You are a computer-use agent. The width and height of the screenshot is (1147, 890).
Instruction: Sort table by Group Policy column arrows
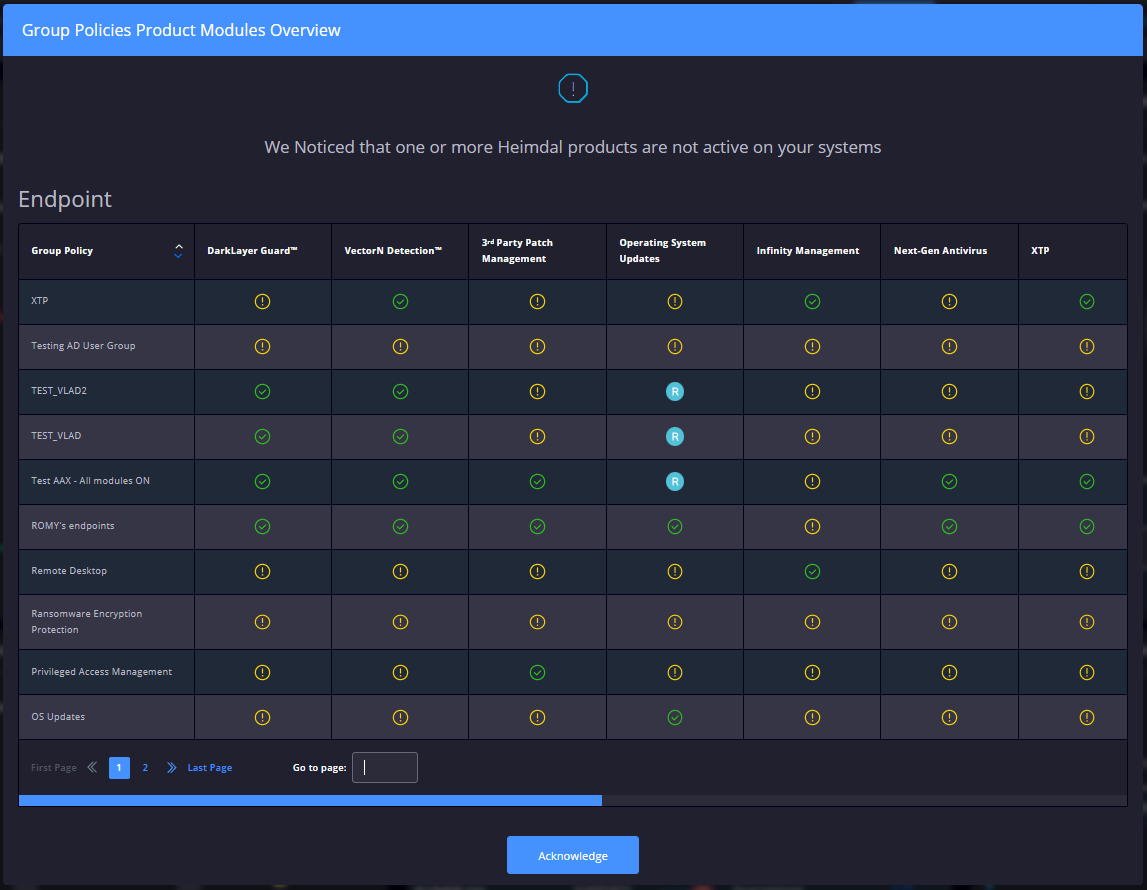(178, 250)
